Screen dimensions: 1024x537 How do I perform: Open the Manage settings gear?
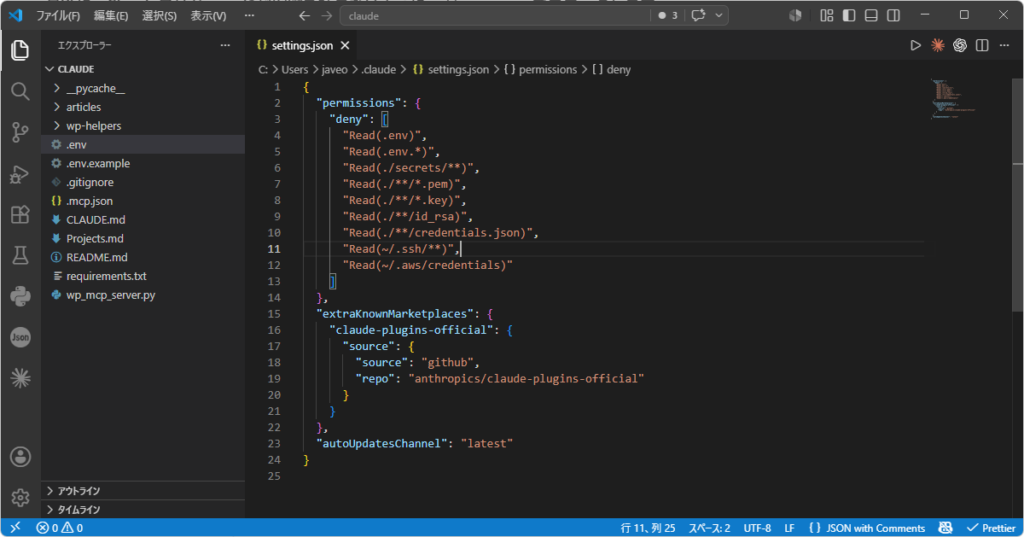[x=20, y=497]
